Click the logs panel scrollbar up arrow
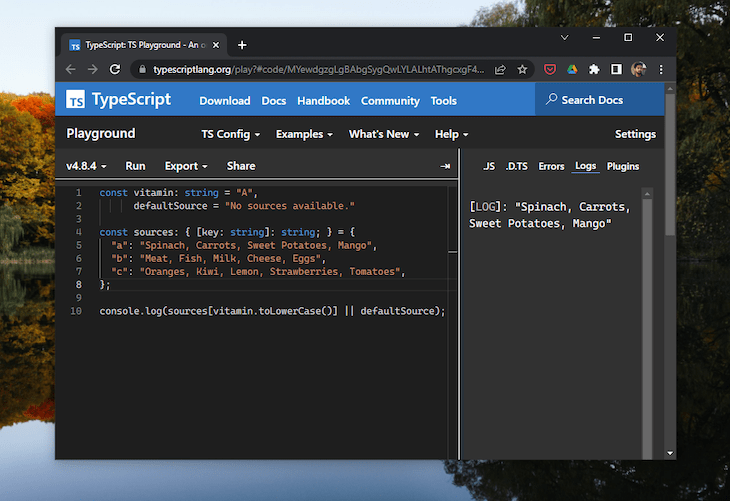This screenshot has height=501, width=730. point(647,194)
